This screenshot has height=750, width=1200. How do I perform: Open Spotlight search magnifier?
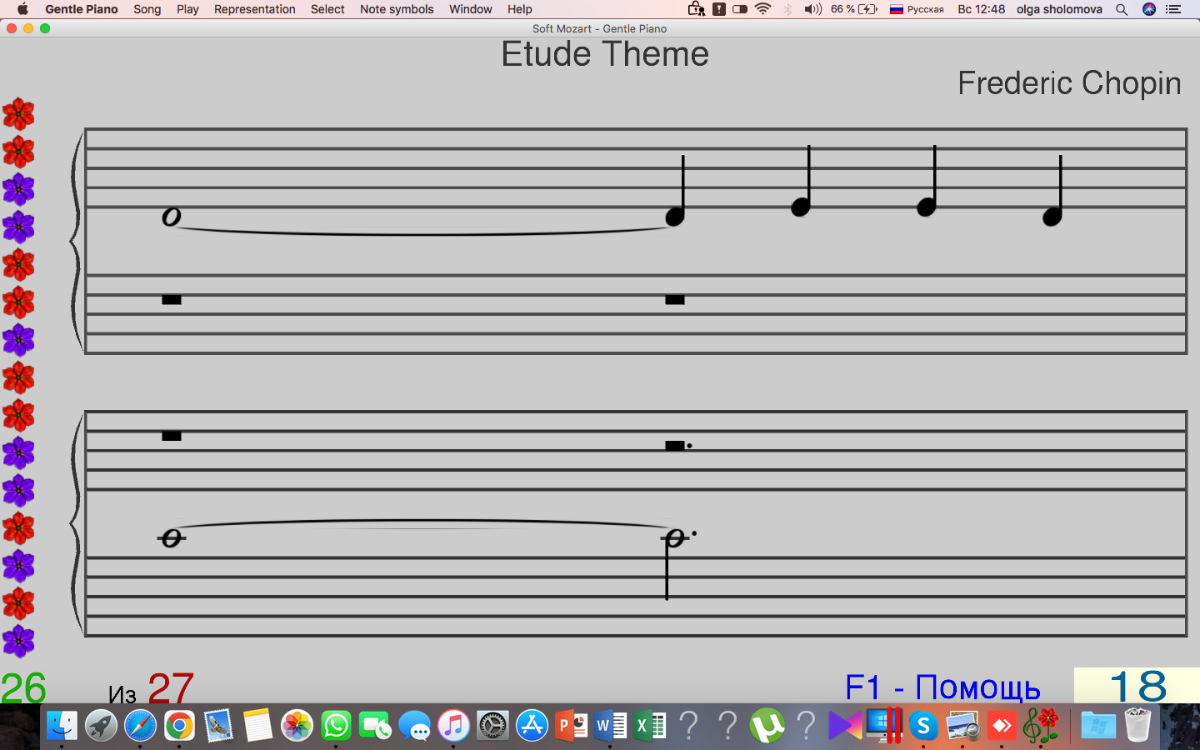1122,9
